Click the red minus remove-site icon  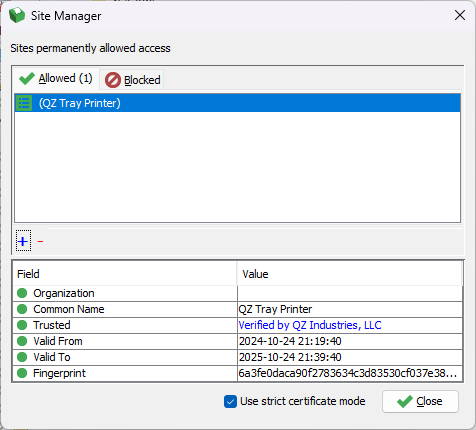[40, 241]
